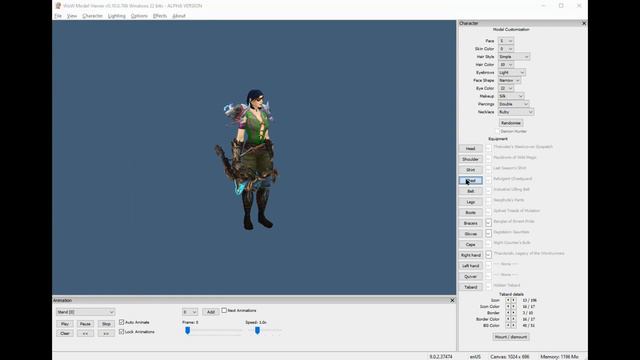This screenshot has height=360, width=640.
Task: Open the Character menu
Action: [93, 16]
